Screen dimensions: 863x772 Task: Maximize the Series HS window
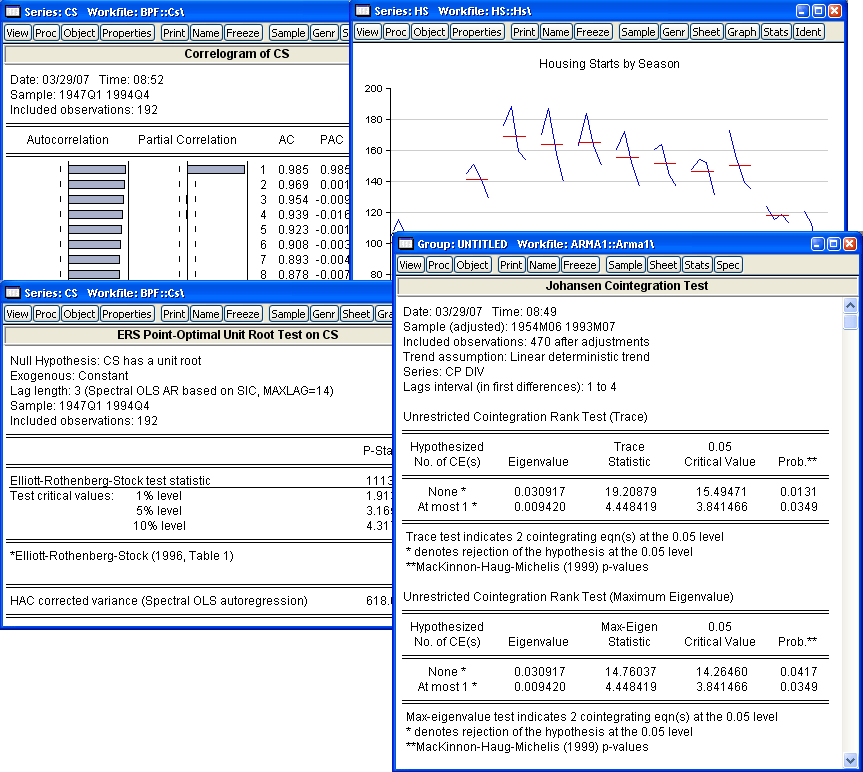click(x=818, y=10)
